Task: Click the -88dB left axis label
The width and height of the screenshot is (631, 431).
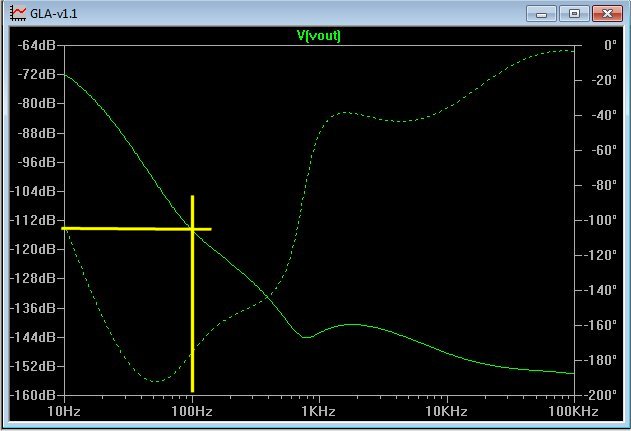Action: (x=36, y=133)
